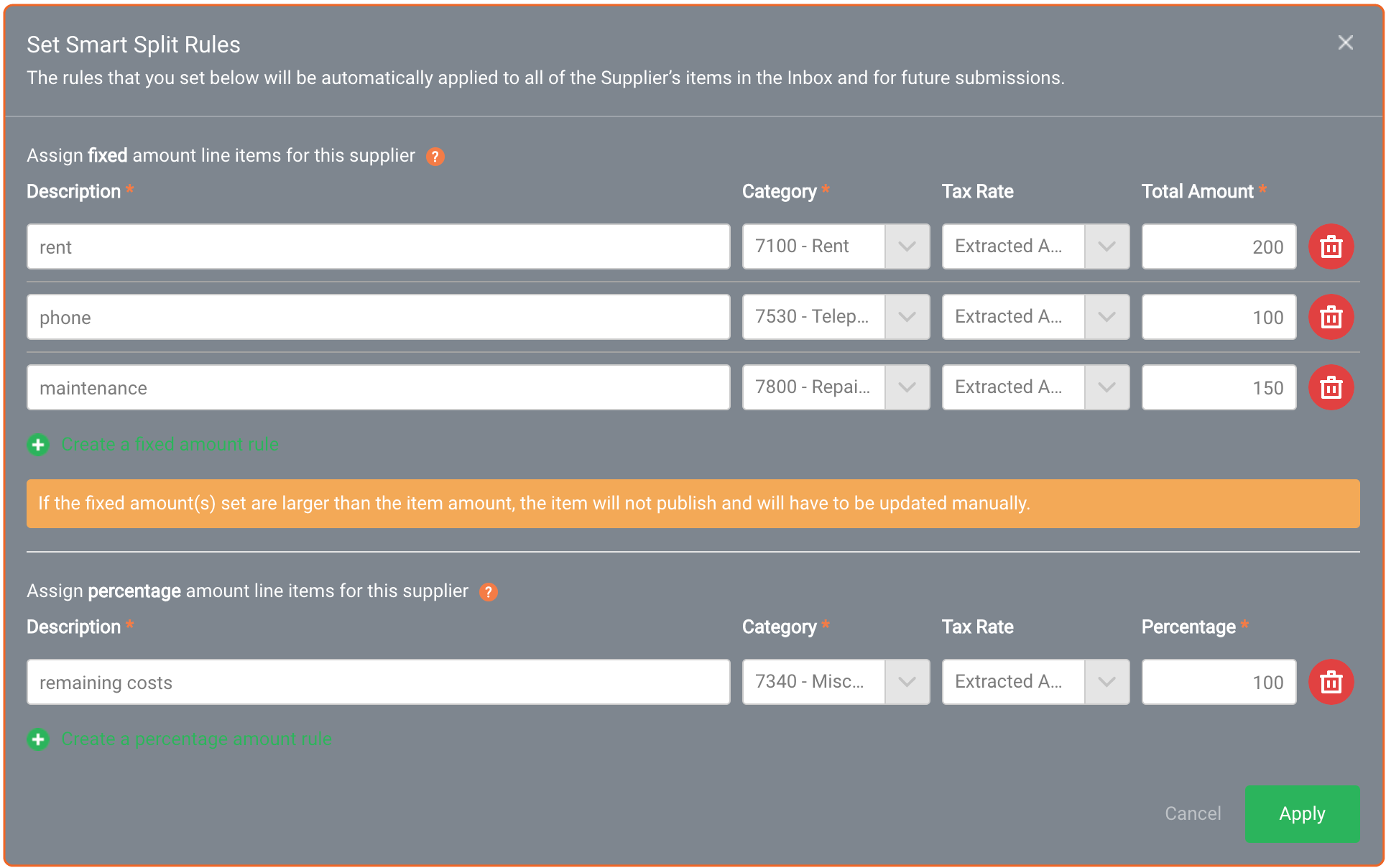
Task: Click Create a percentage amount rule link
Action: click(197, 739)
